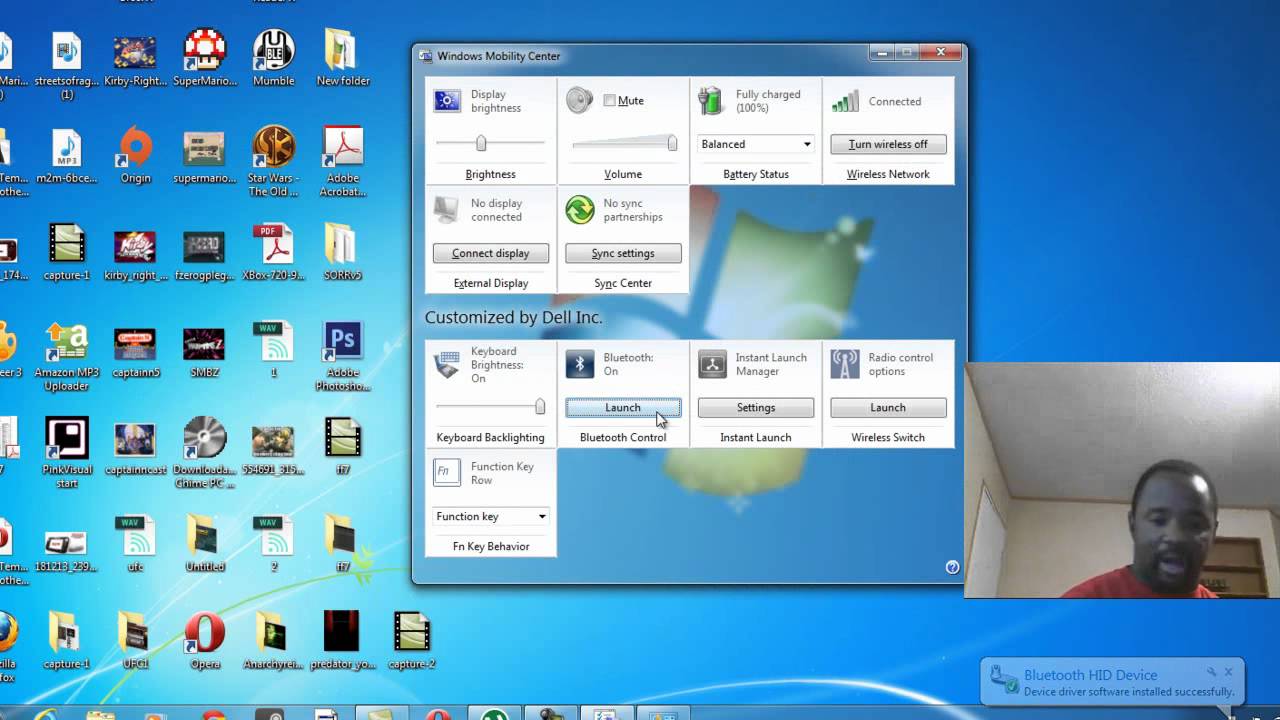Viewport: 1280px width, 720px height.
Task: Open the wrench options in Bluetooth notification
Action: (1211, 672)
